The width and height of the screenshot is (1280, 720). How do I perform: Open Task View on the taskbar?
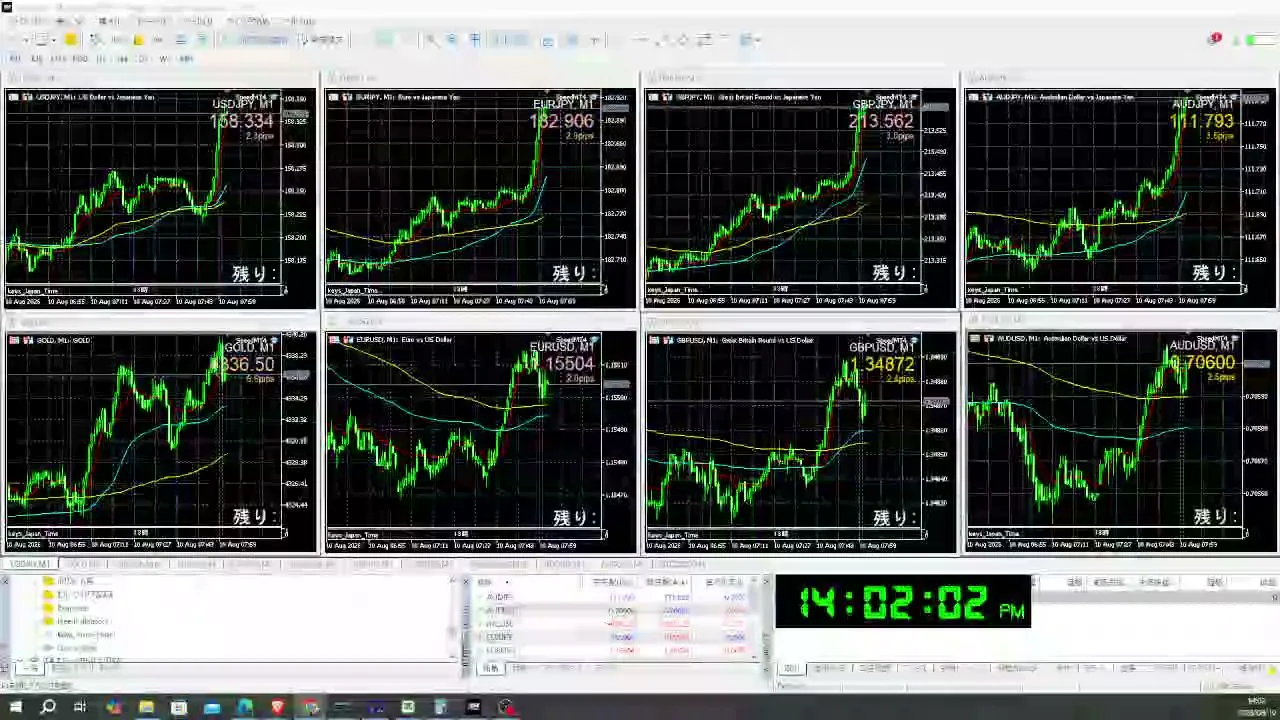click(80, 707)
